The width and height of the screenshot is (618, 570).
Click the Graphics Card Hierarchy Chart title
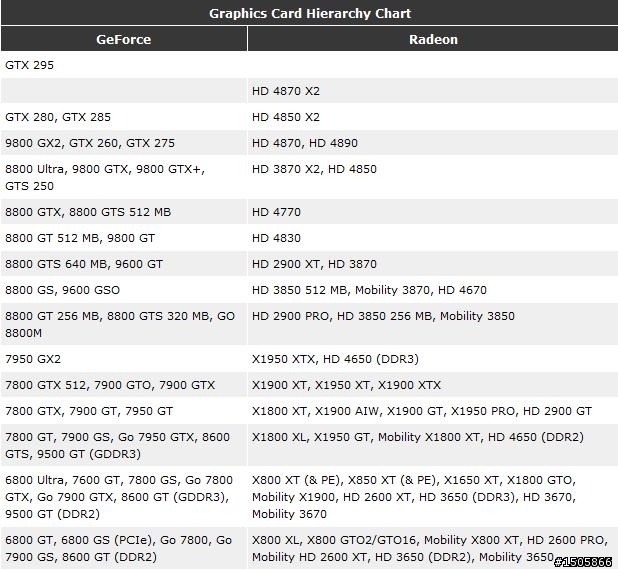click(x=310, y=13)
